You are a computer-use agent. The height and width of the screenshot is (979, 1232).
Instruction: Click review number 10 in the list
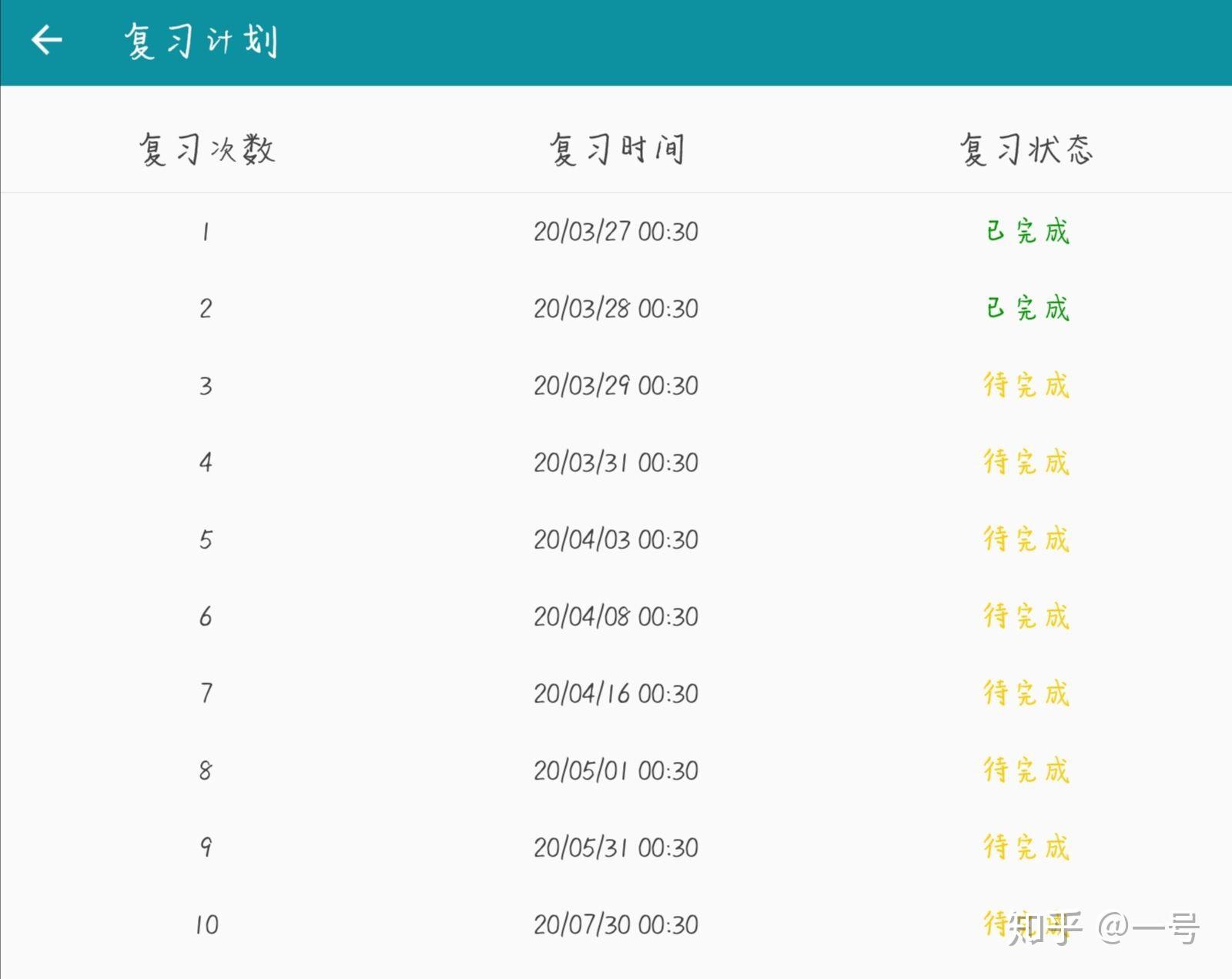tap(206, 924)
